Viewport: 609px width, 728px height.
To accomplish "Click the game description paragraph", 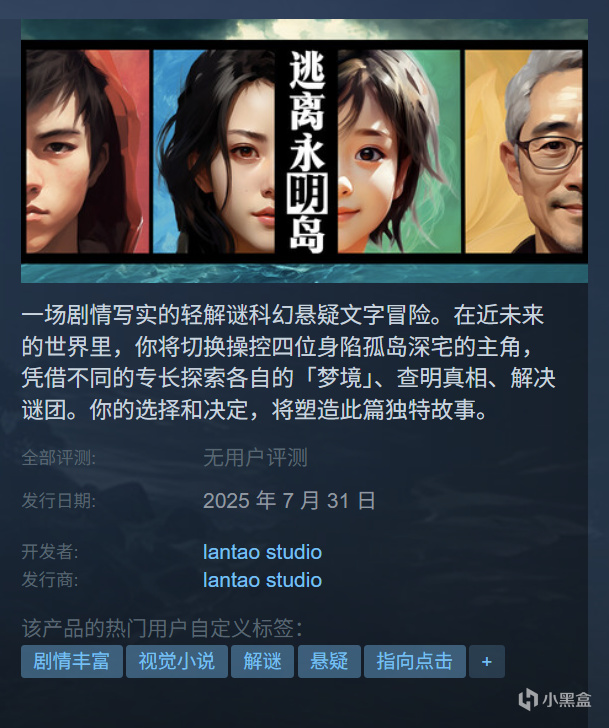I will pos(289,362).
